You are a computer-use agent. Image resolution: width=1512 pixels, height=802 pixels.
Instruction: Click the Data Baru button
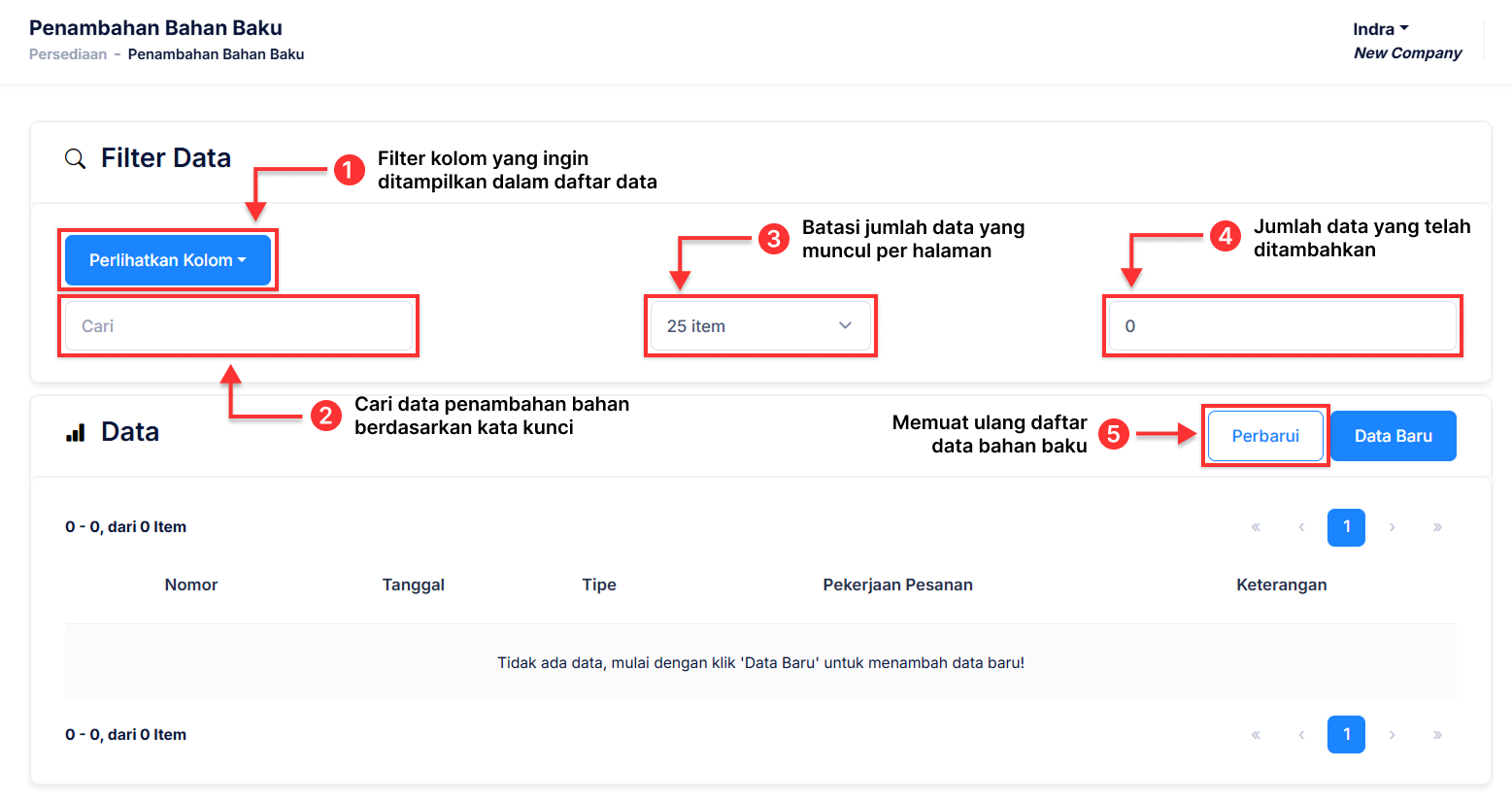1393,436
